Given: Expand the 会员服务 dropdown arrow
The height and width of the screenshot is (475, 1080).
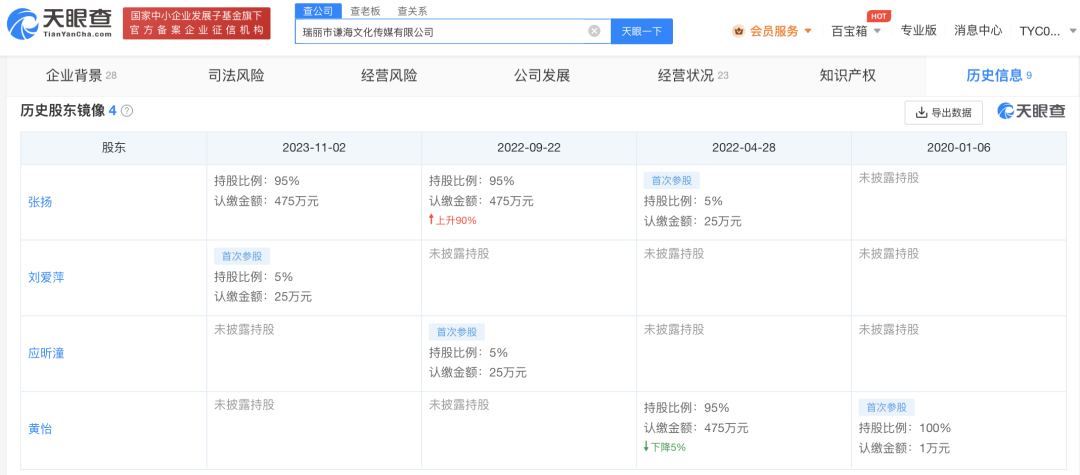Looking at the screenshot, I should (808, 31).
